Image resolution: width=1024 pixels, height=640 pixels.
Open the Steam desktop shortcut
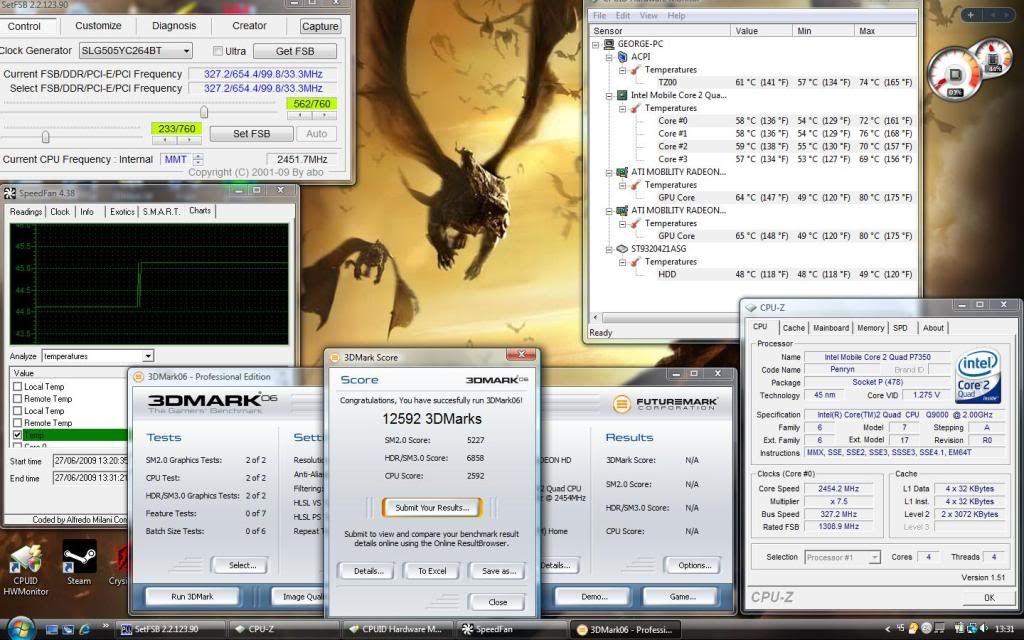click(x=79, y=564)
